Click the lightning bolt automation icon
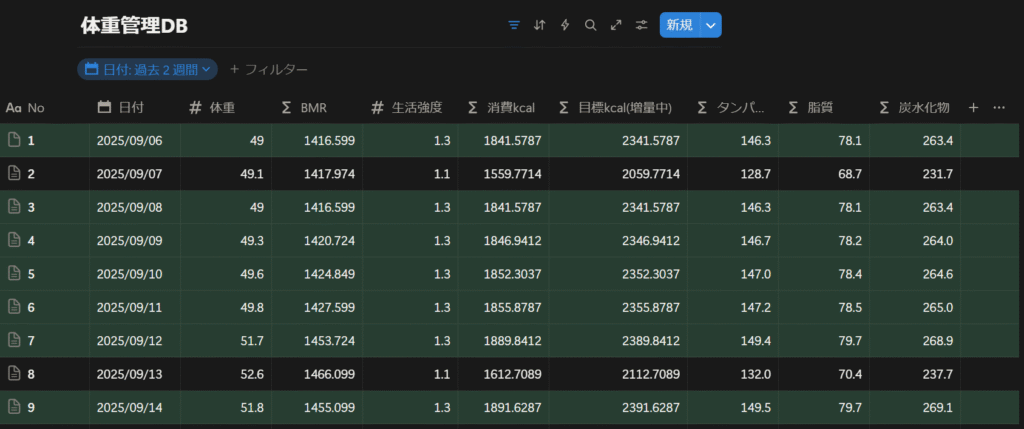Image resolution: width=1024 pixels, height=429 pixels. 565,25
